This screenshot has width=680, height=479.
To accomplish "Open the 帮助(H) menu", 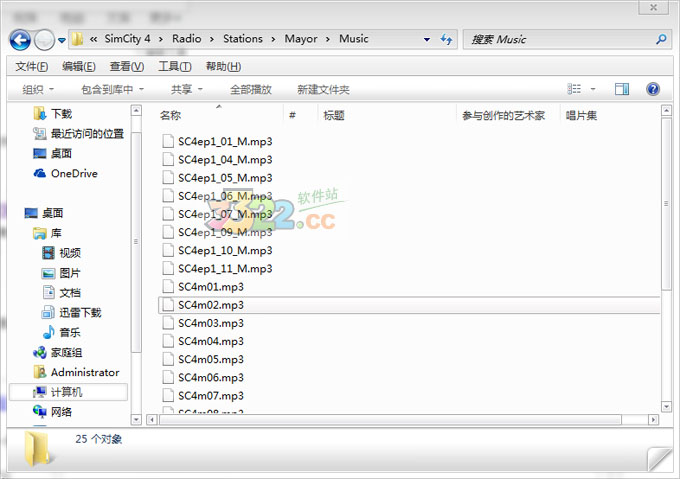I will pos(223,66).
